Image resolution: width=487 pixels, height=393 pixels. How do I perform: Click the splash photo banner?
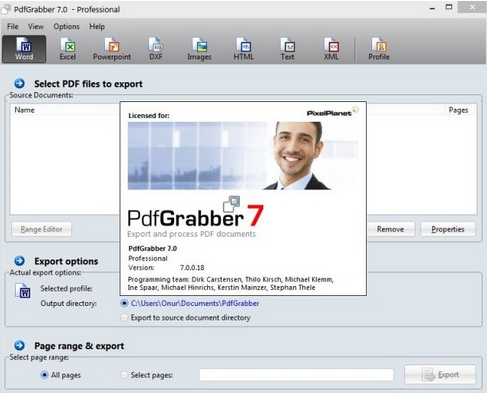(243, 156)
